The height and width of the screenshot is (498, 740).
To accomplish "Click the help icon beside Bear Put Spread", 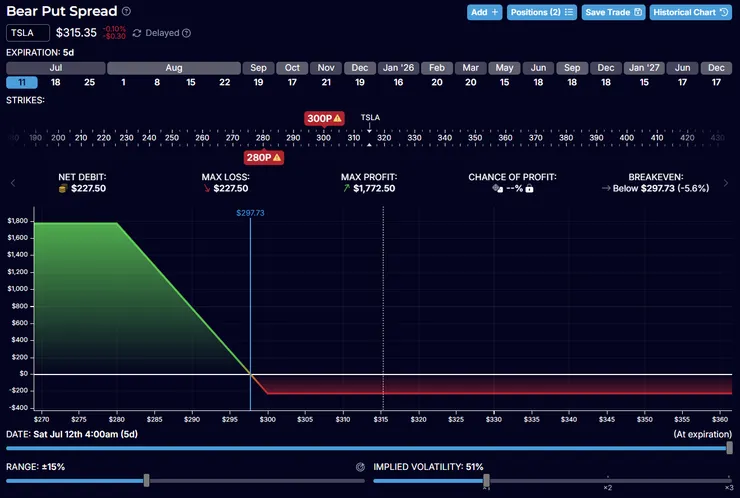I will [x=126, y=11].
